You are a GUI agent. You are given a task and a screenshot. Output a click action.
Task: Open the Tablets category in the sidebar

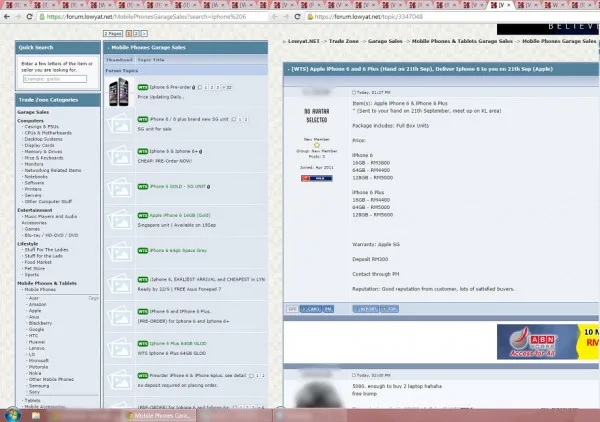tap(32, 401)
